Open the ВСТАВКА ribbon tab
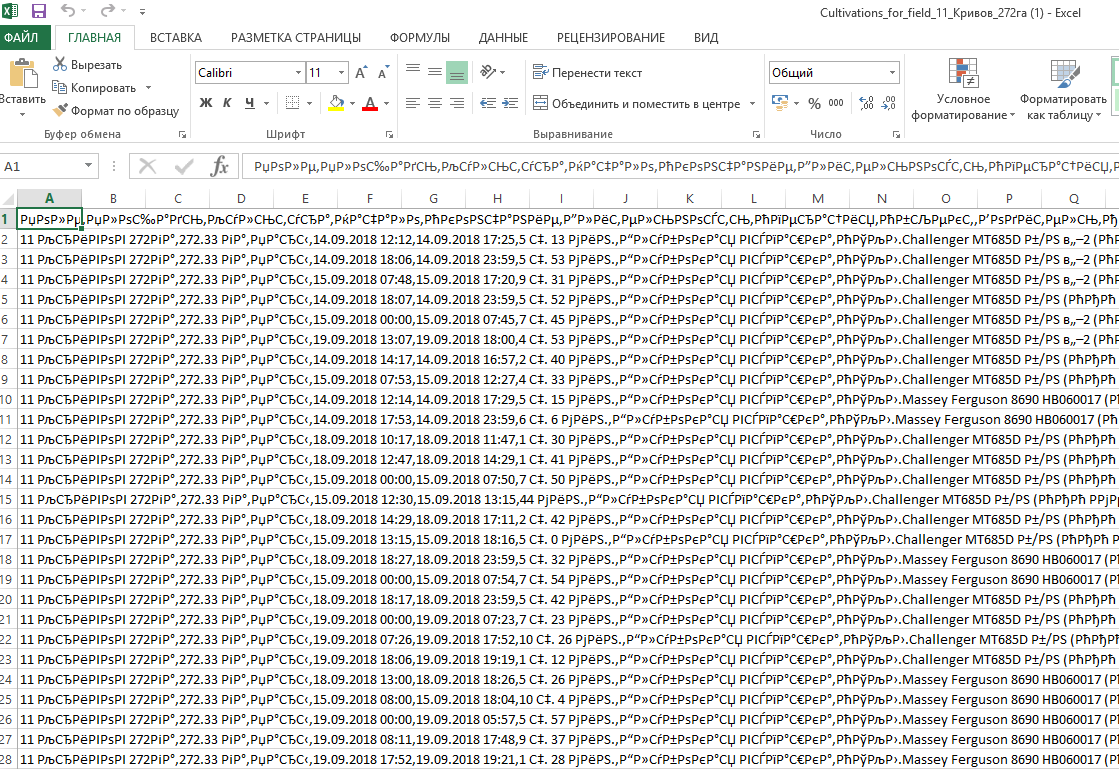1119x769 pixels. 176,38
